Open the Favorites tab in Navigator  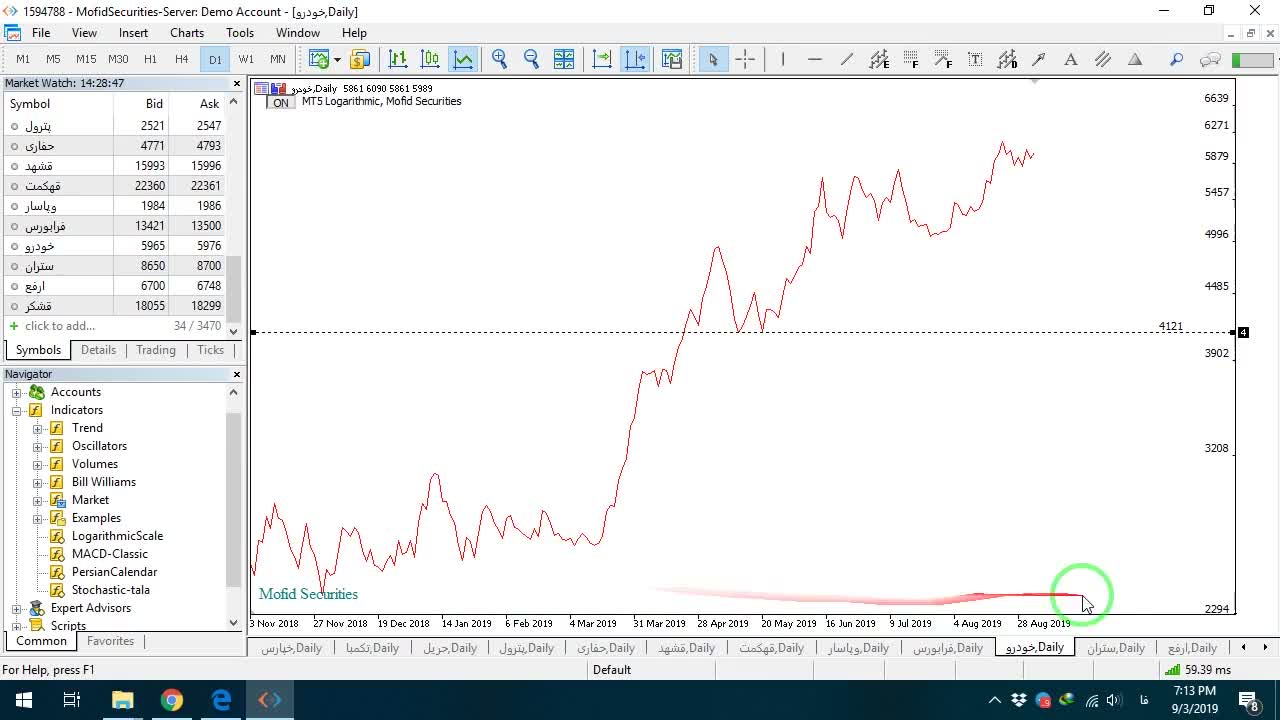pyautogui.click(x=110, y=641)
